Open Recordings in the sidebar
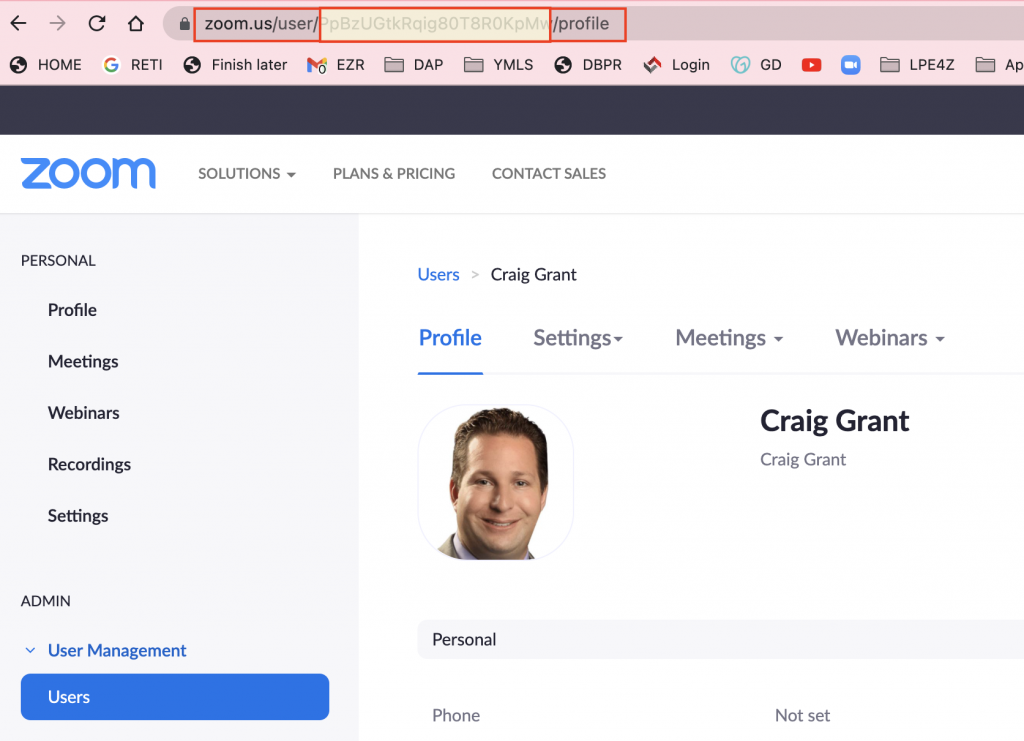This screenshot has width=1024, height=741. [89, 464]
